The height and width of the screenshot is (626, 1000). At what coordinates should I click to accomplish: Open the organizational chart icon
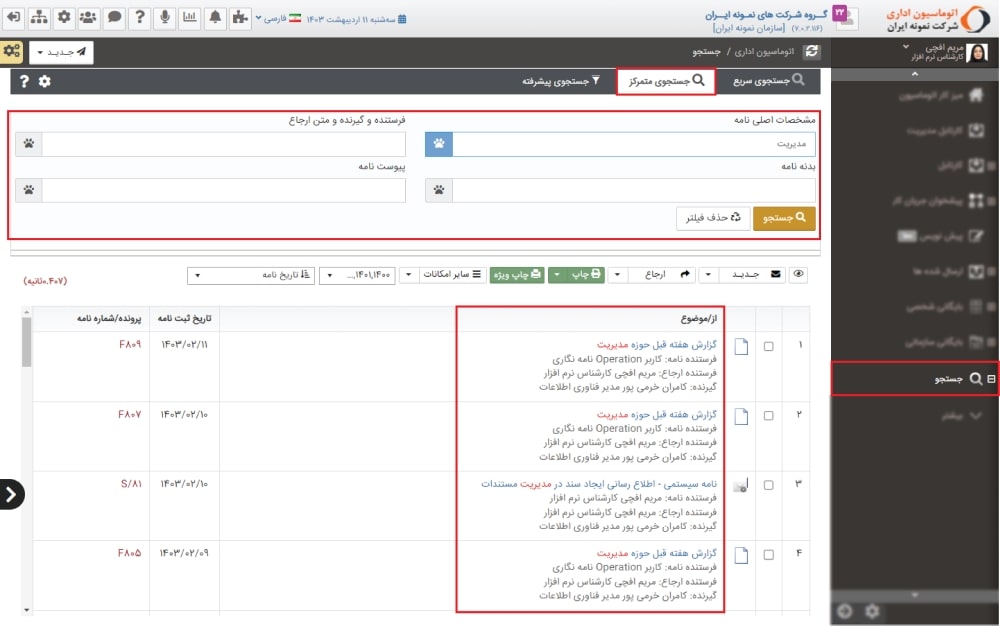tap(38, 15)
